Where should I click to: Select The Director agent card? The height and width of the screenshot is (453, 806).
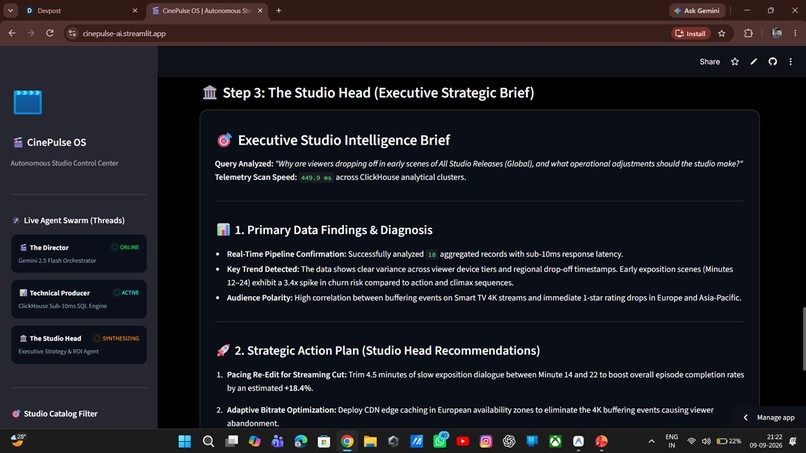79,253
